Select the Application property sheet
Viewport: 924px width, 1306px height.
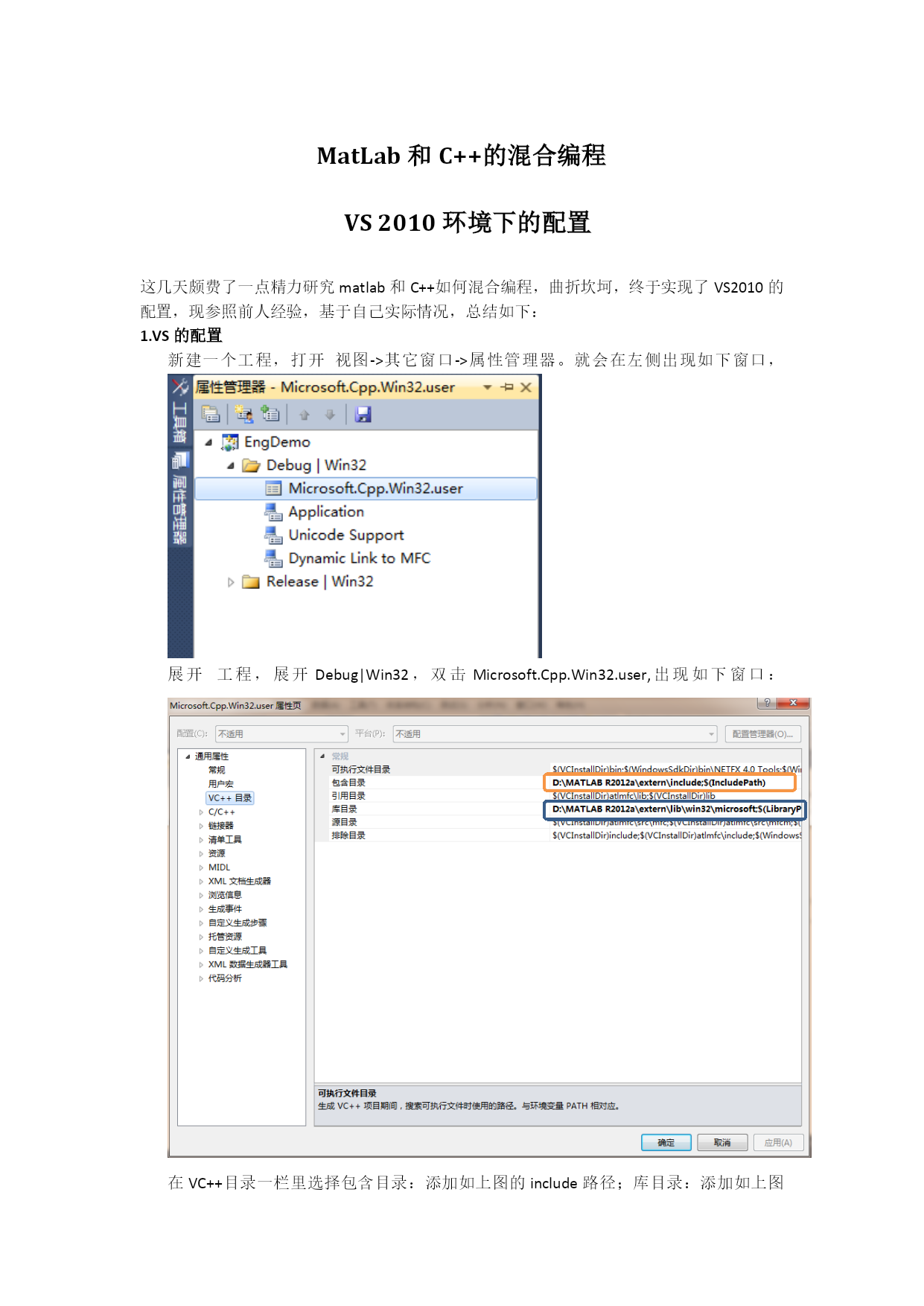pos(326,512)
